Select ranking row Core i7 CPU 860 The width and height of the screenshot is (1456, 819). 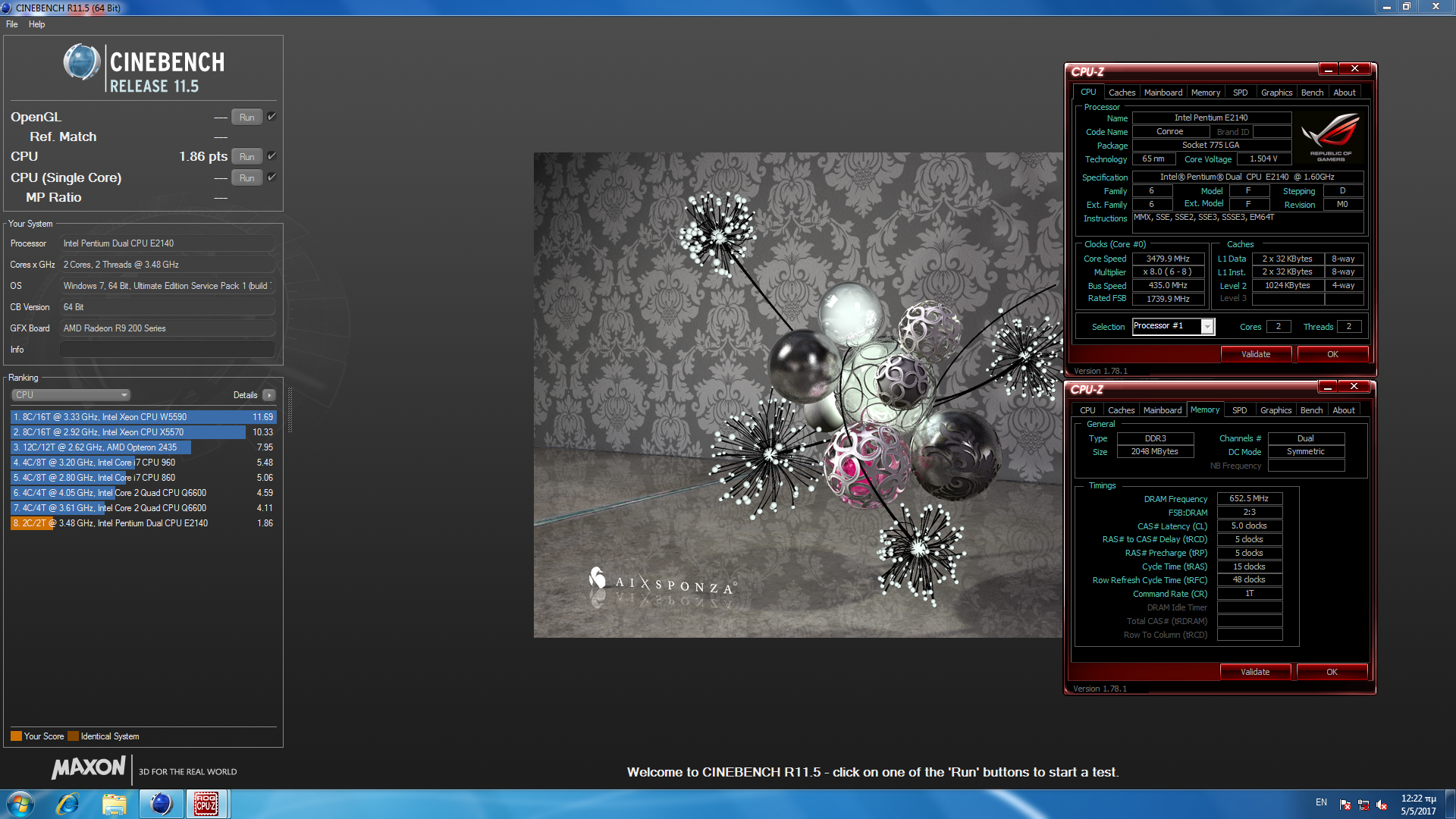[x=143, y=478]
